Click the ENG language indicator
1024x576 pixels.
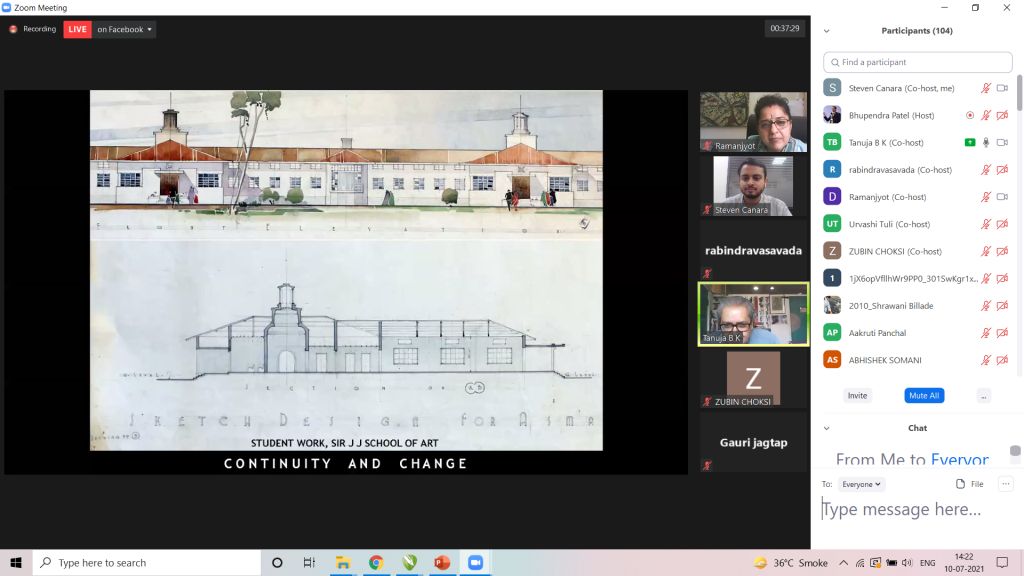(927, 563)
